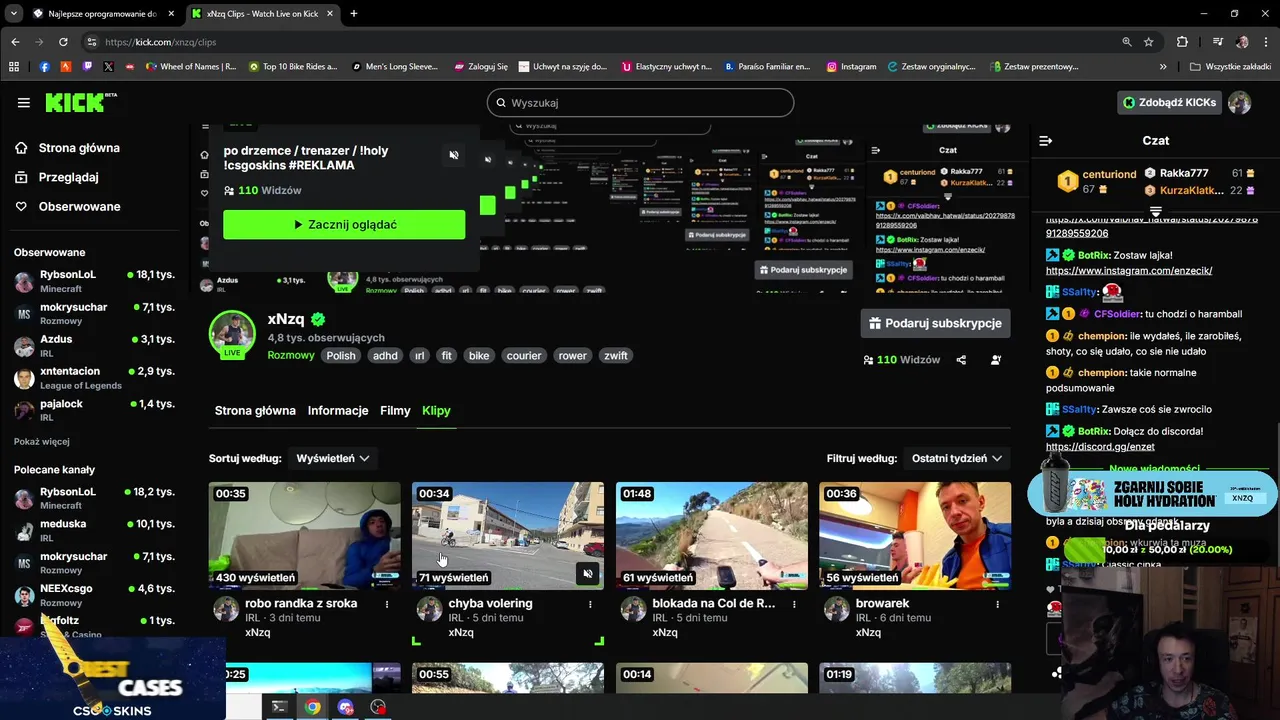Expand the chat leaderboard drawer handle
The height and width of the screenshot is (720, 1280).
1155,211
